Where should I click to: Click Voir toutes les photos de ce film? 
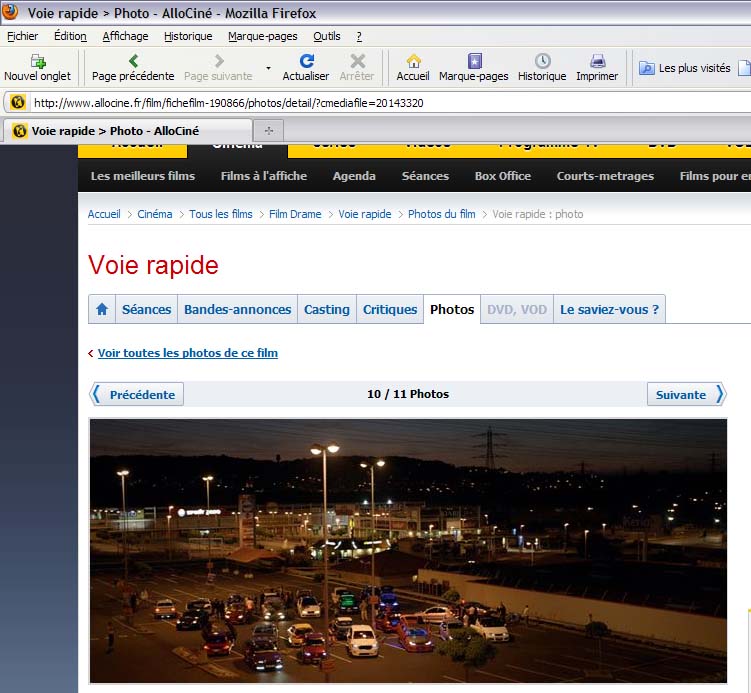tap(188, 353)
